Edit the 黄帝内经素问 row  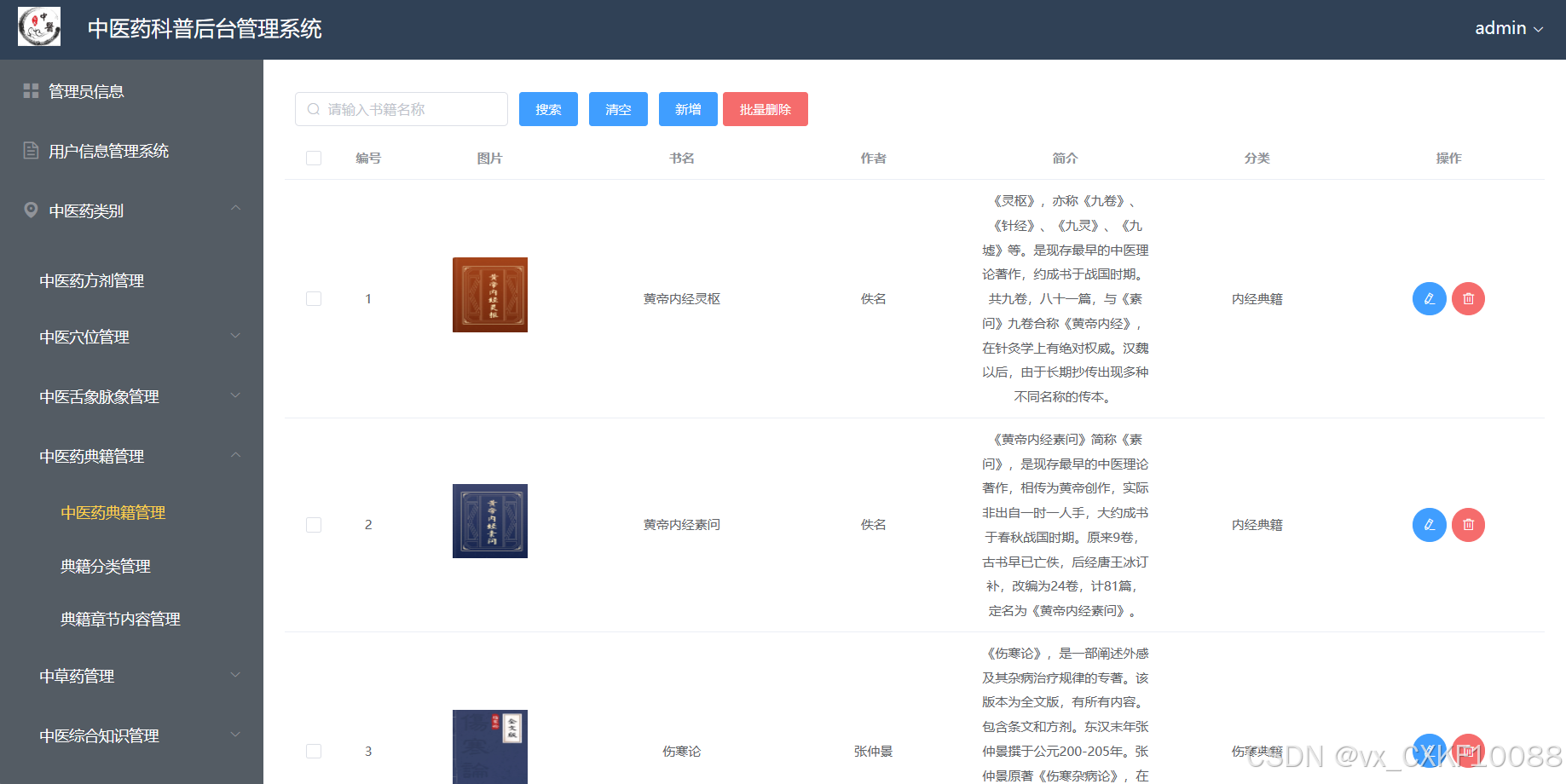[x=1430, y=525]
